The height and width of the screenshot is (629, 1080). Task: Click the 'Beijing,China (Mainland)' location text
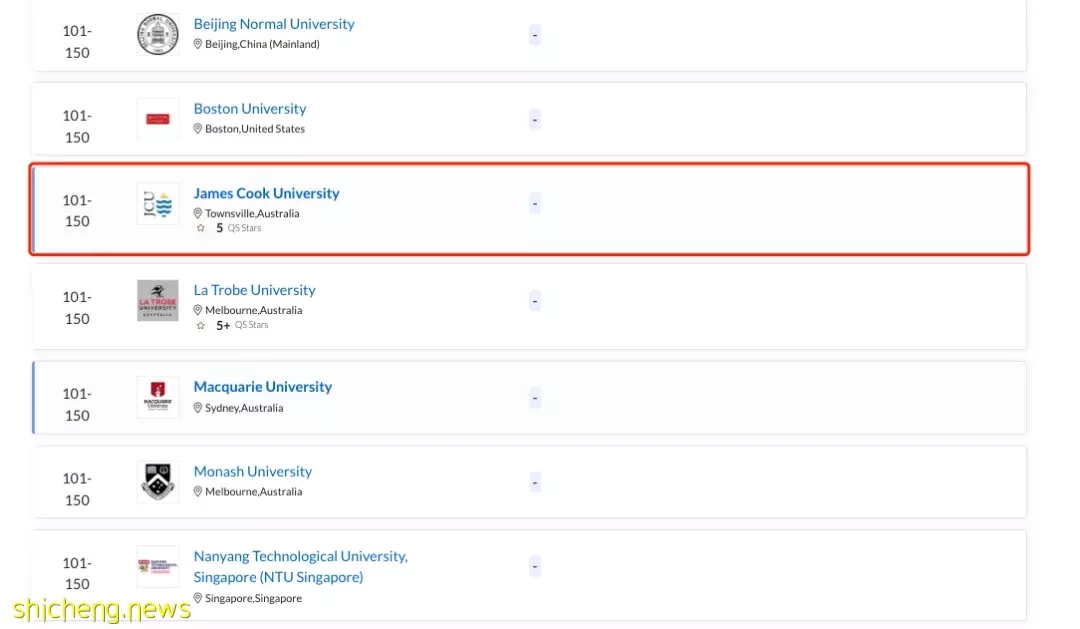pyautogui.click(x=262, y=44)
